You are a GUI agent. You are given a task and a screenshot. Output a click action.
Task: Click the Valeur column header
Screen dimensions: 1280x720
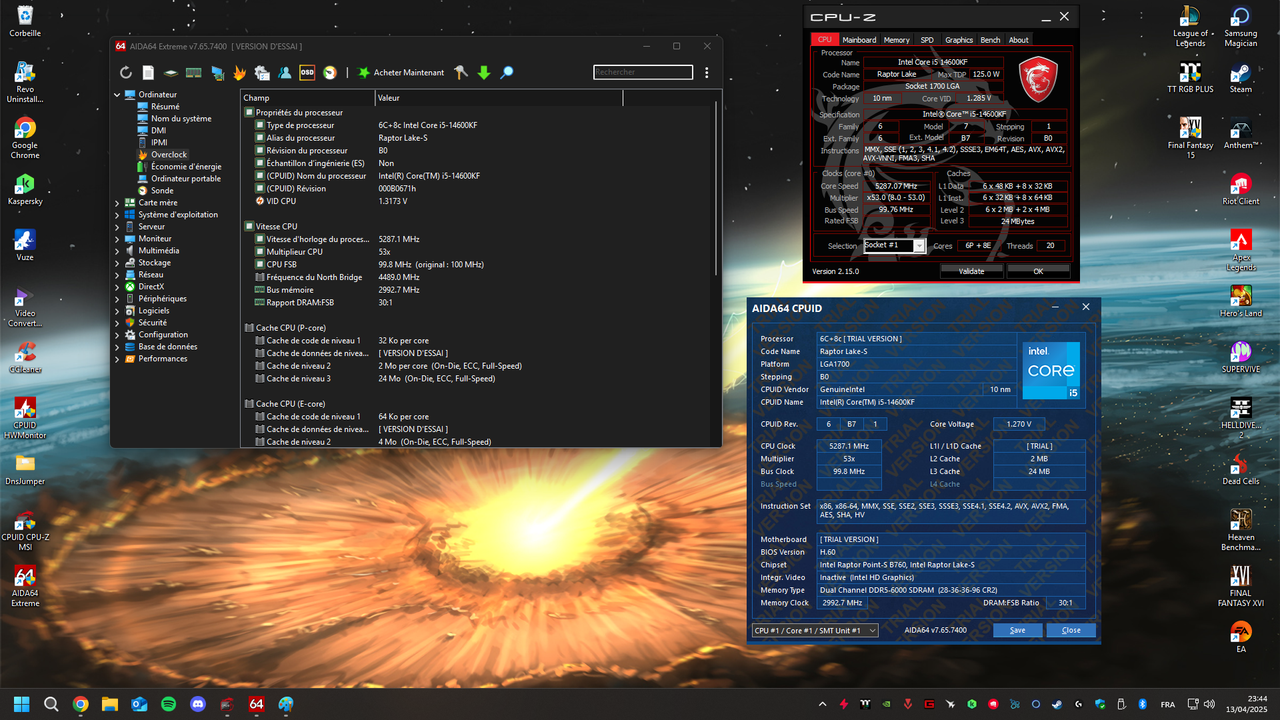pyautogui.click(x=499, y=98)
